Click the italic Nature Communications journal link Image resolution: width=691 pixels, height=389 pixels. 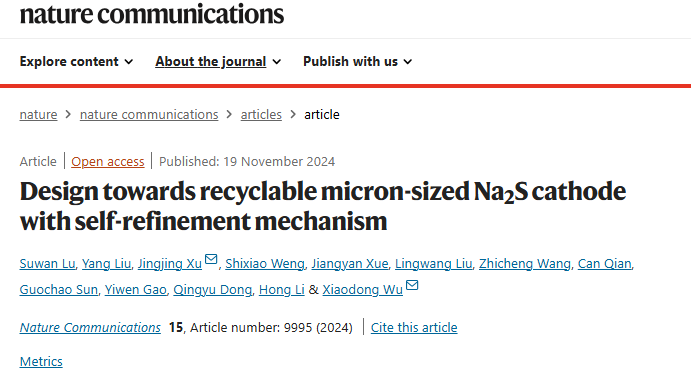(x=90, y=327)
